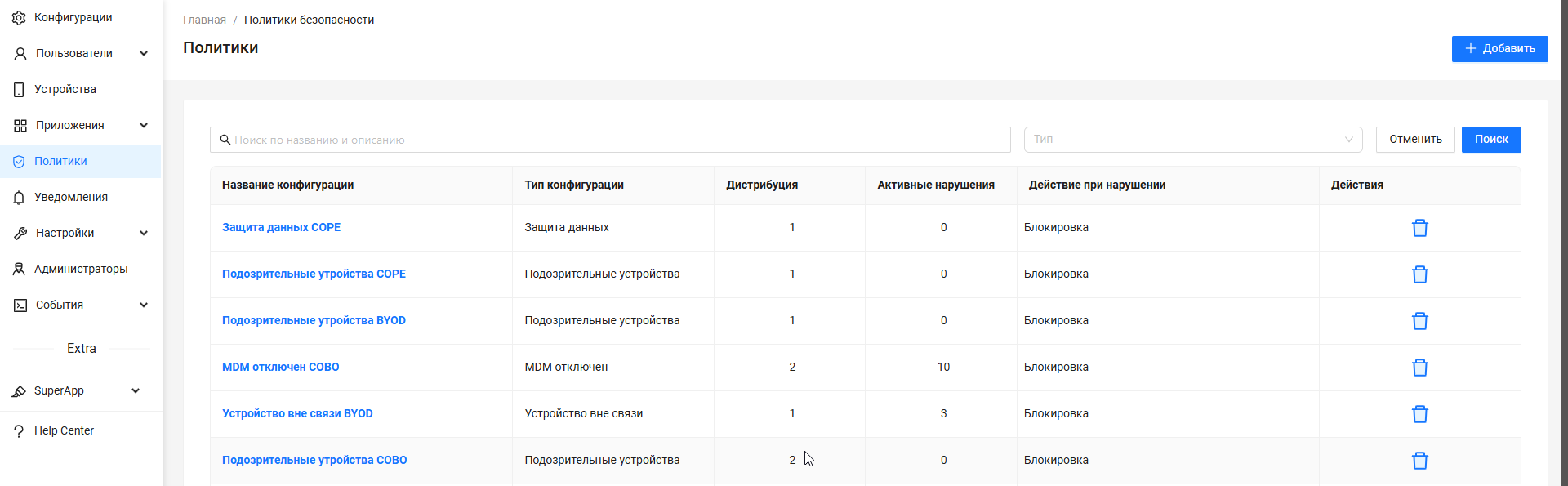Open the Тип filter dropdown

click(x=1192, y=140)
